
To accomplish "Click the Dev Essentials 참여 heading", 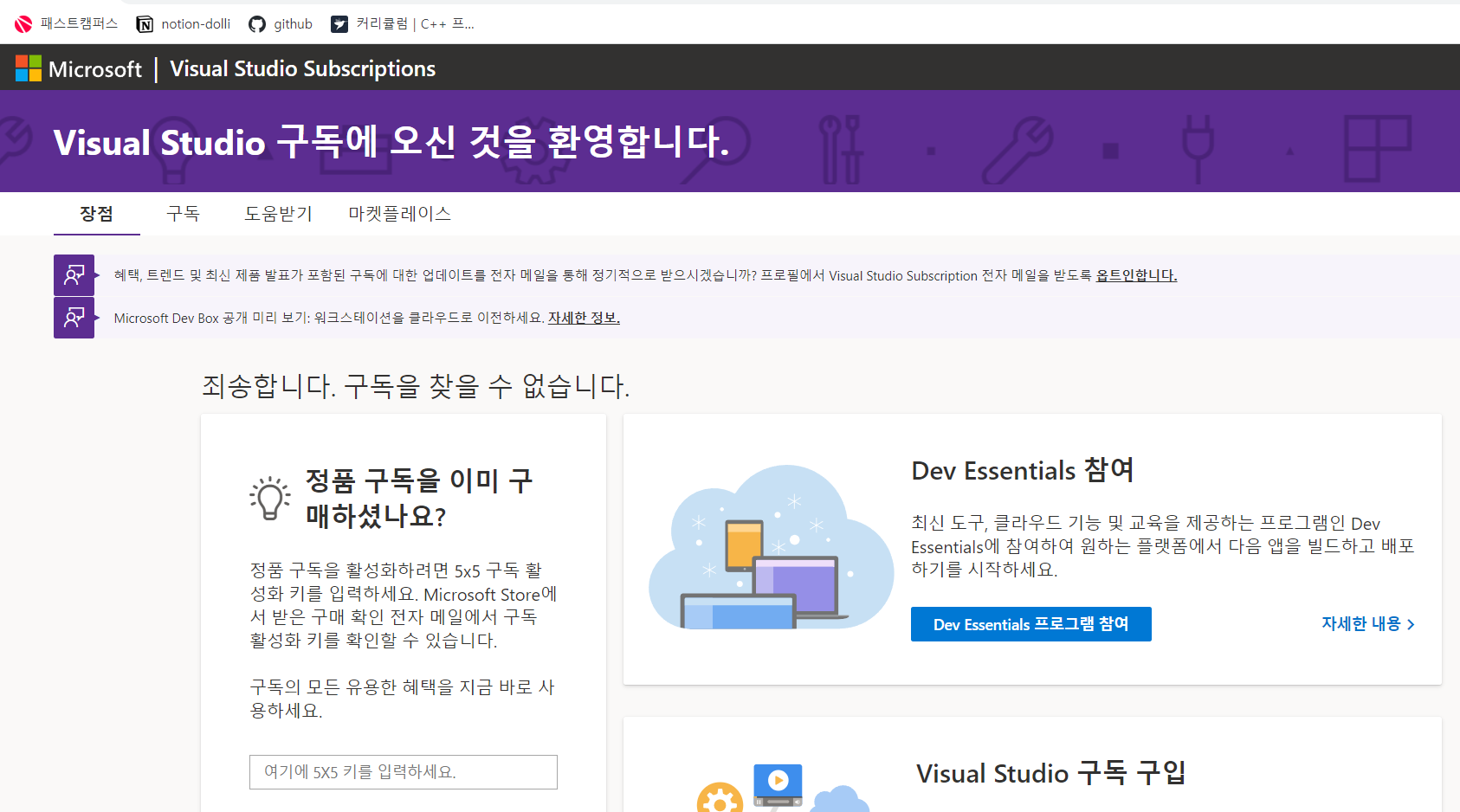I will 1023,470.
